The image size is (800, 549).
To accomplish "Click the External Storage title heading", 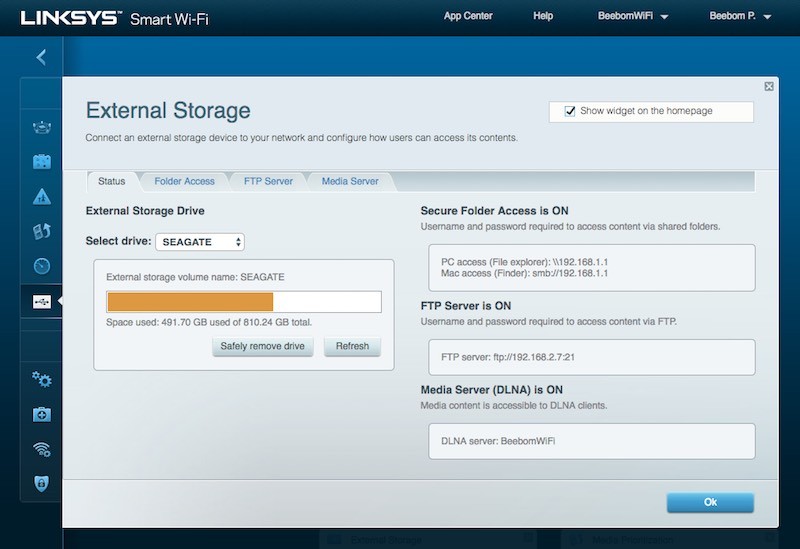I will coord(168,111).
